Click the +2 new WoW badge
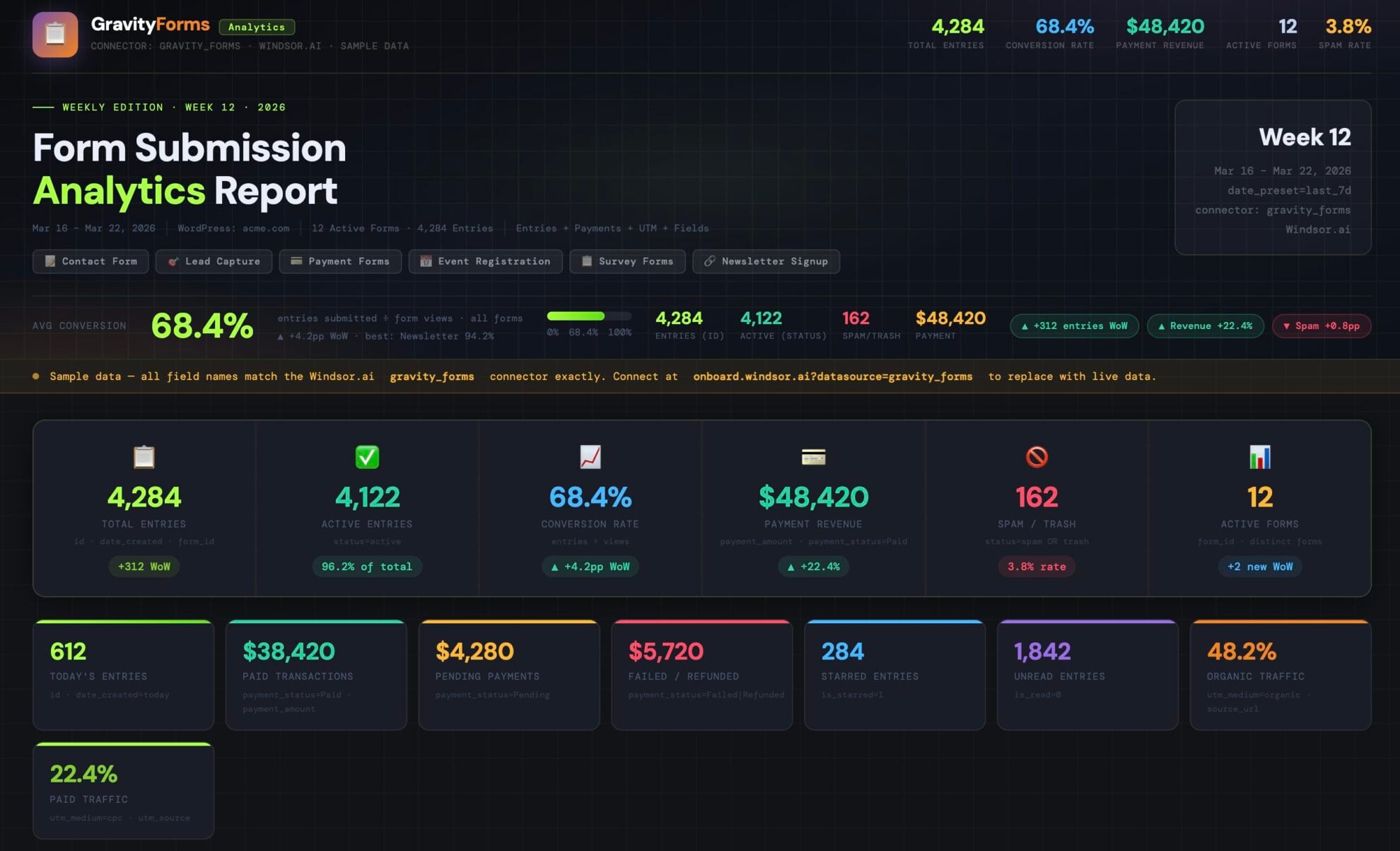This screenshot has width=1400, height=851. (1260, 567)
